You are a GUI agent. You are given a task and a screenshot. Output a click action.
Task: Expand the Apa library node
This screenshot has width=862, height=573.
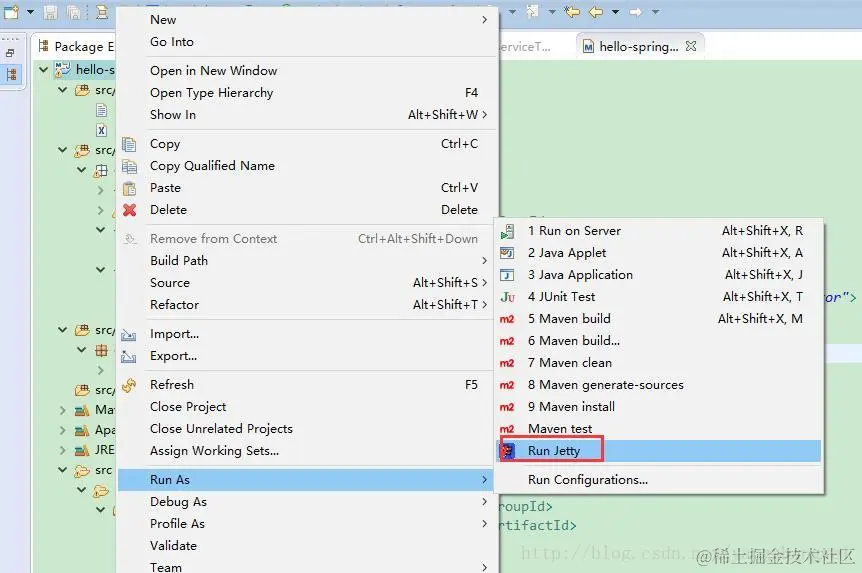[63, 430]
